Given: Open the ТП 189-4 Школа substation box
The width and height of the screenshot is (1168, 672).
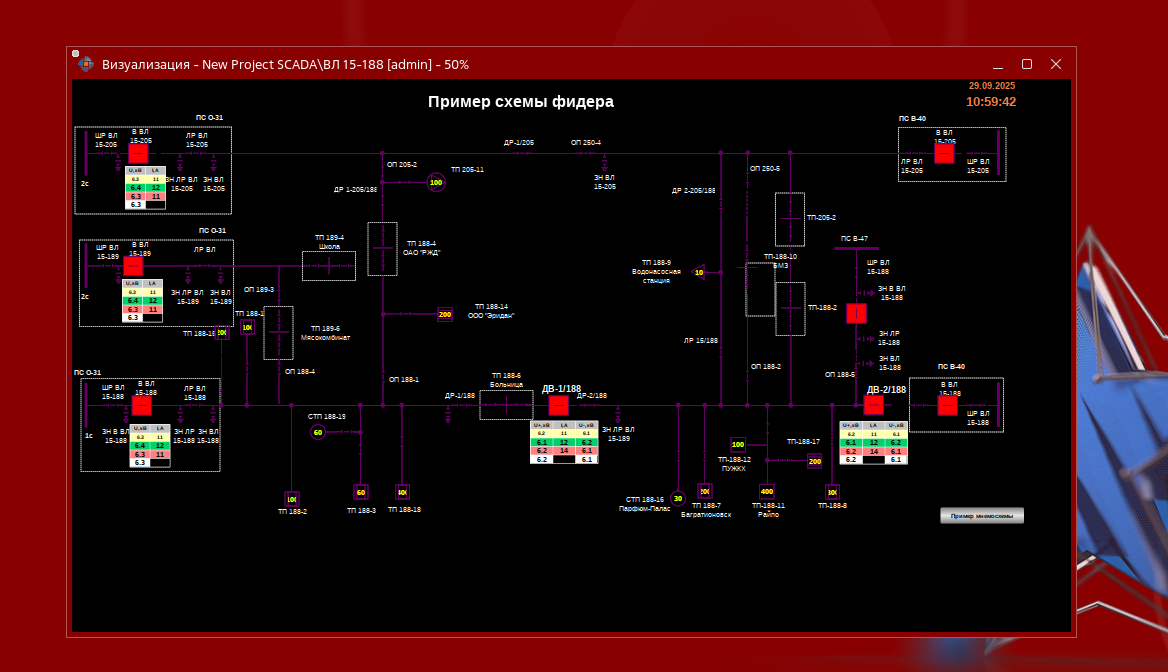Looking at the screenshot, I should (329, 265).
